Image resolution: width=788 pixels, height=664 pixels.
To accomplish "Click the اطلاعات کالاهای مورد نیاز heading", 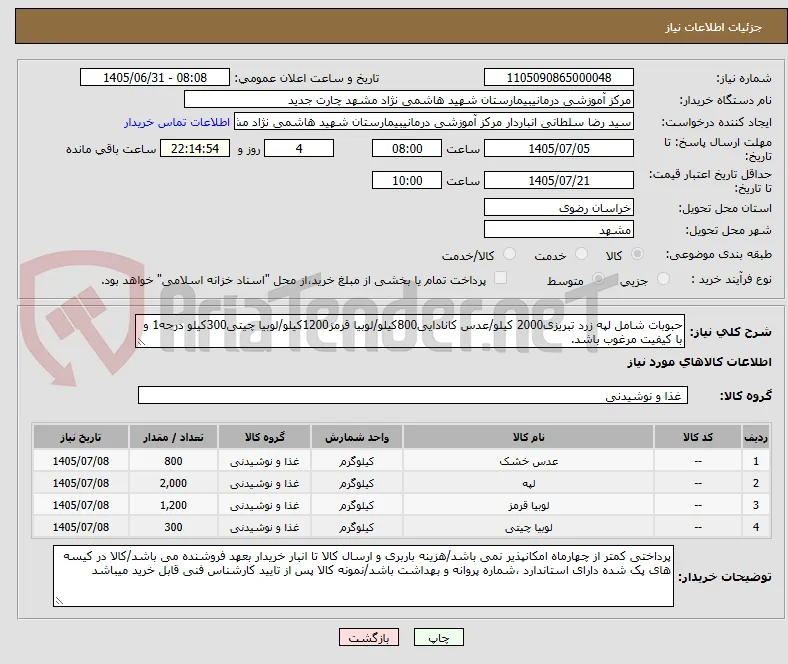I will [699, 362].
